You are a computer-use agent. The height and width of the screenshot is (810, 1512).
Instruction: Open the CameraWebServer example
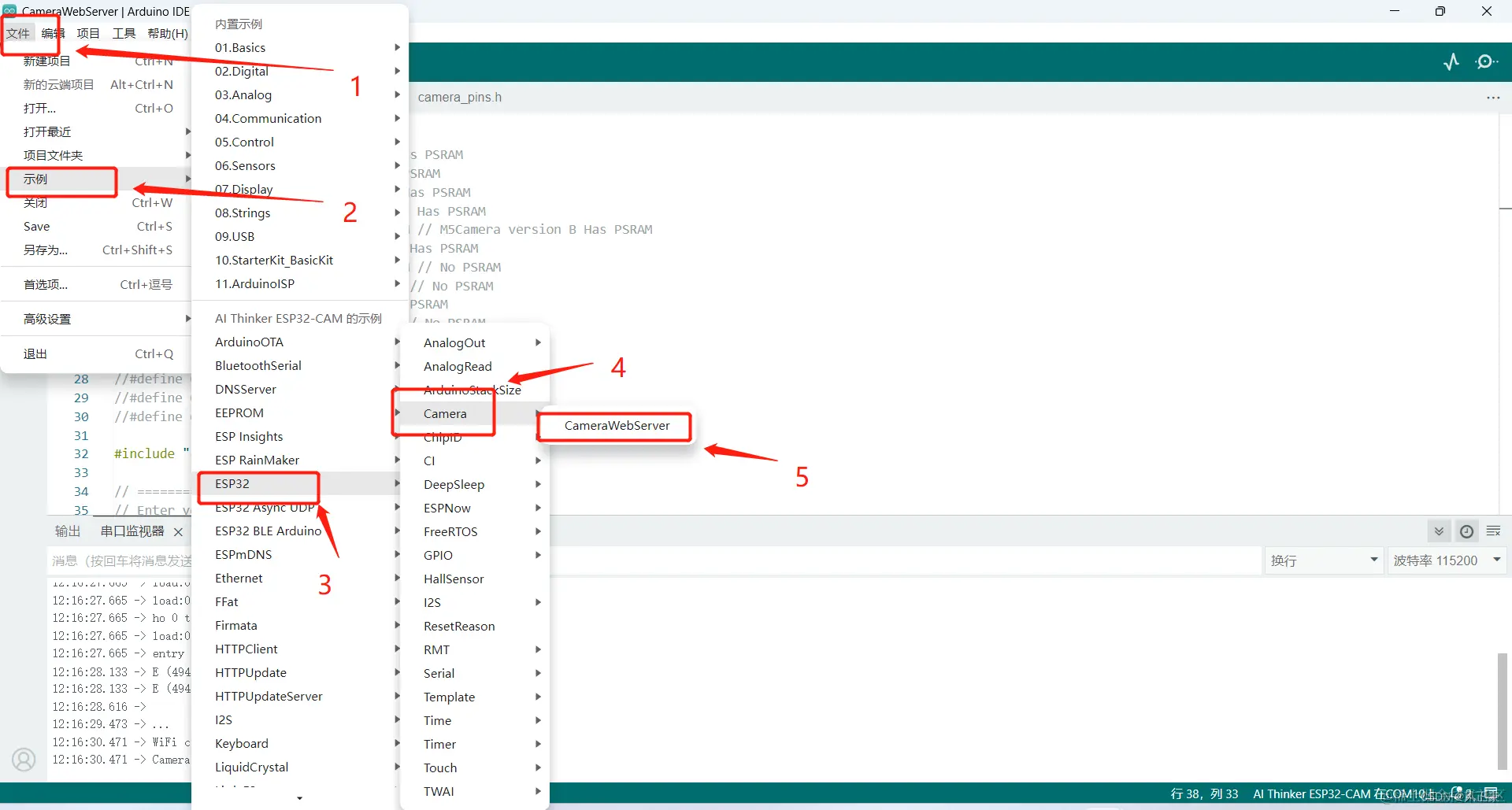coord(617,425)
